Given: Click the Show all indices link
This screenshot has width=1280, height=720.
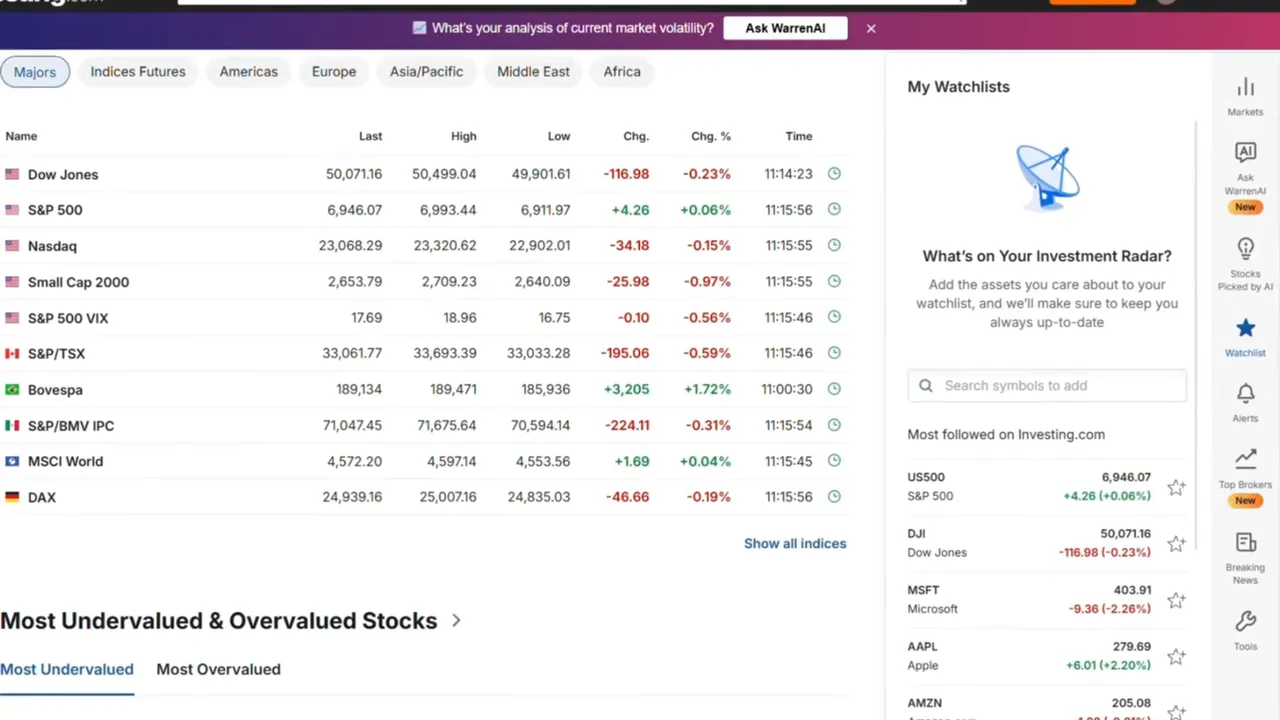Looking at the screenshot, I should click(795, 543).
